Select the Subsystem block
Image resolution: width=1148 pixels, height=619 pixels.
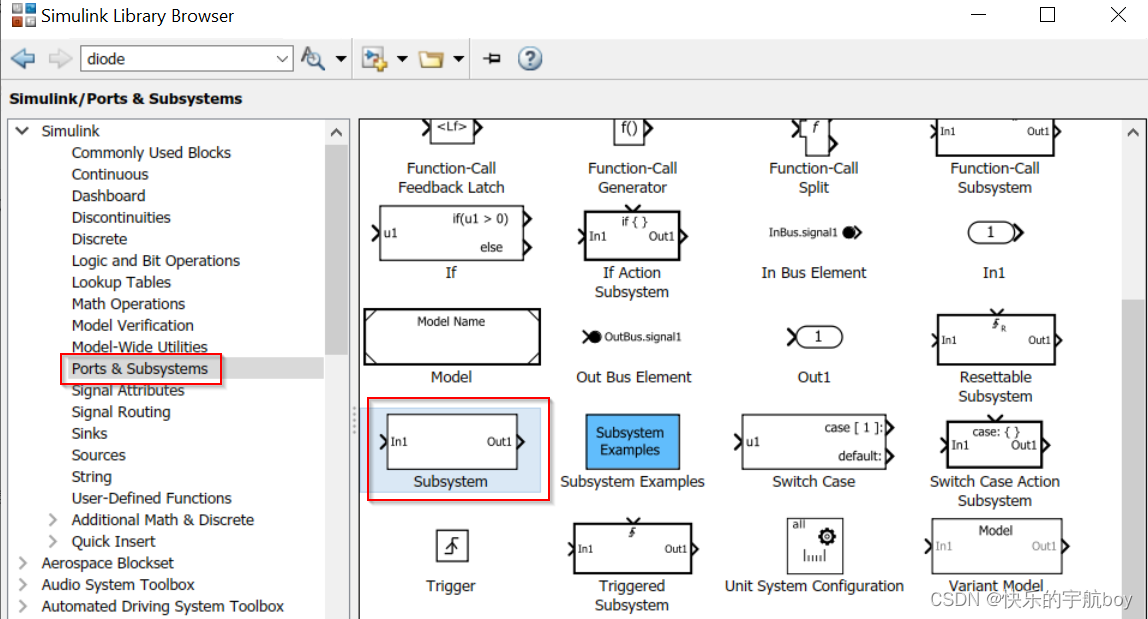point(451,442)
